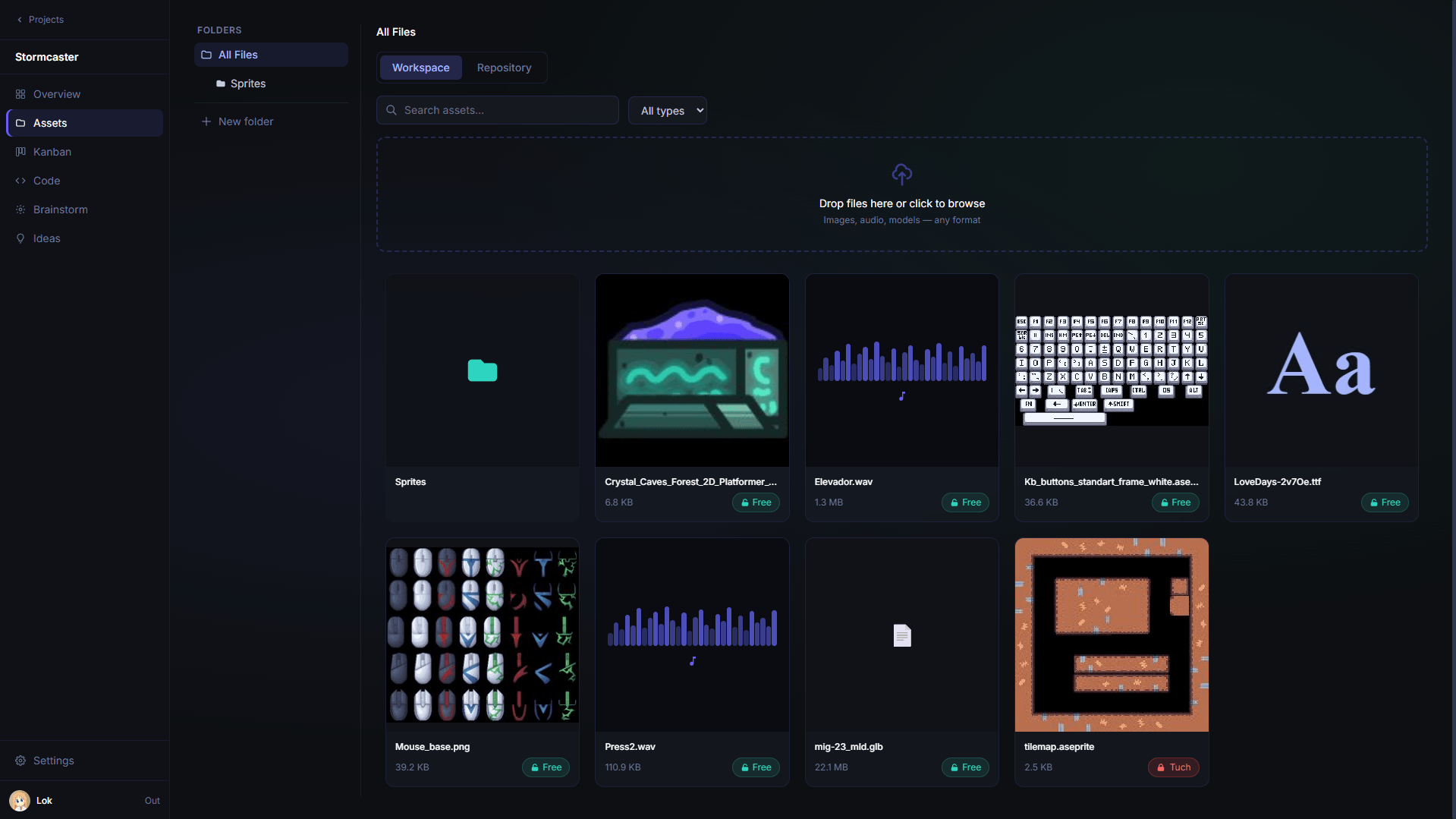Click Free lock badge on Crystal_Caves file
The image size is (1456, 819).
pos(756,502)
